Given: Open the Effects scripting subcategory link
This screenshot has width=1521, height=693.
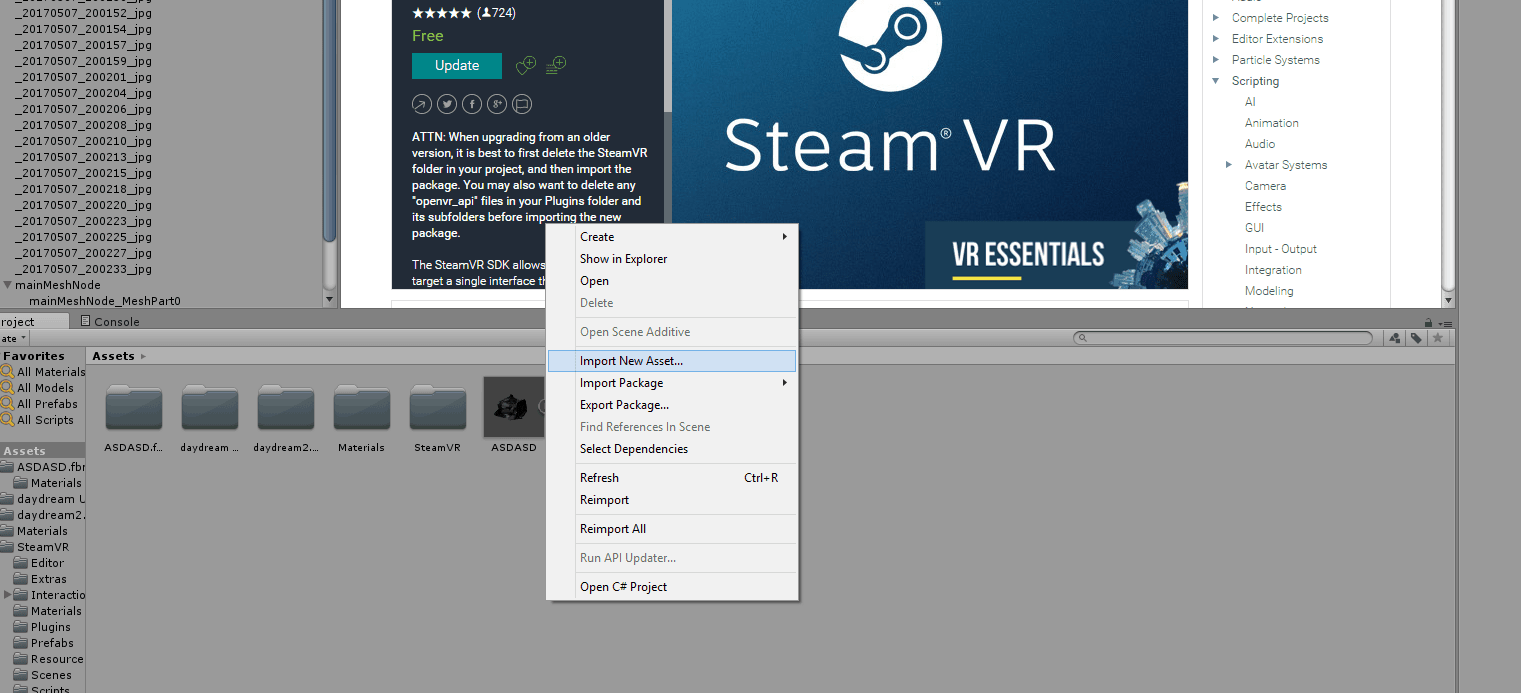Looking at the screenshot, I should 1263,207.
